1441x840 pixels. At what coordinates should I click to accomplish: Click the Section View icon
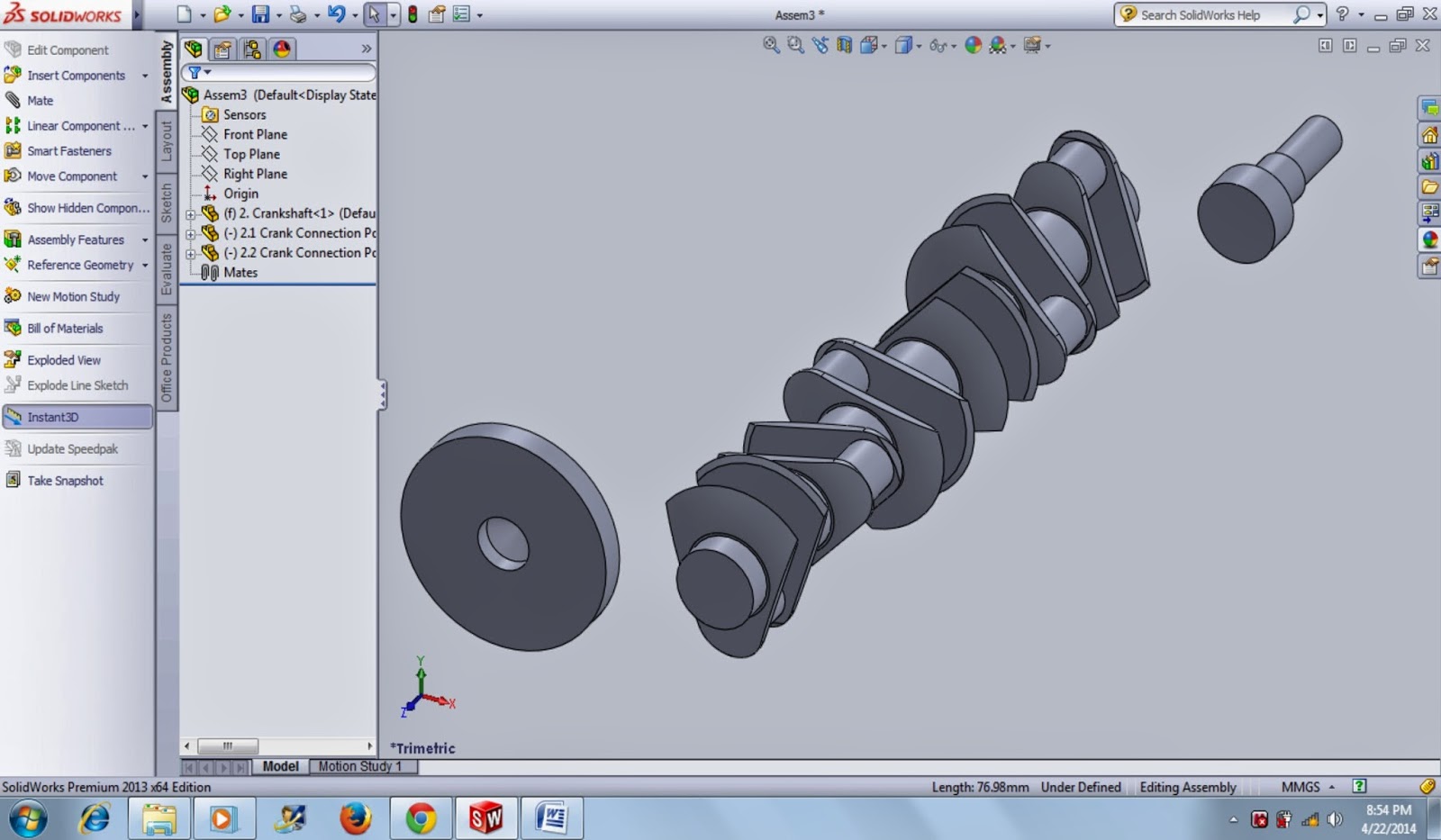[x=844, y=45]
